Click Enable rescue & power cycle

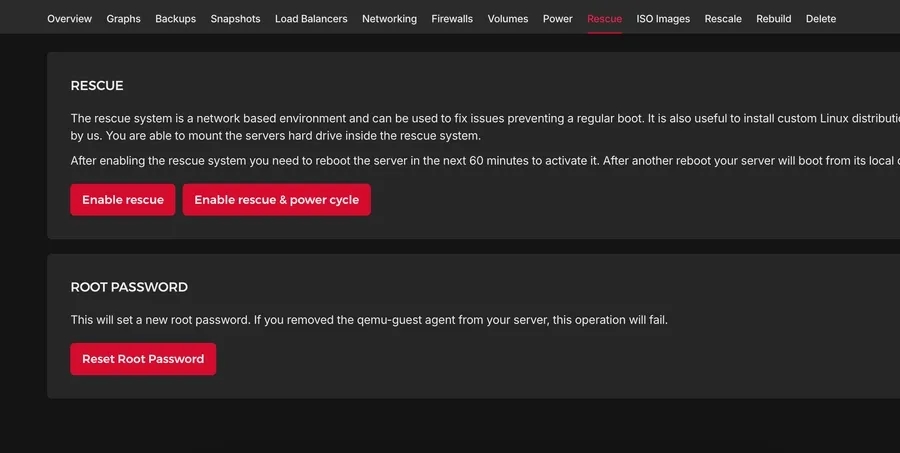[x=276, y=200]
